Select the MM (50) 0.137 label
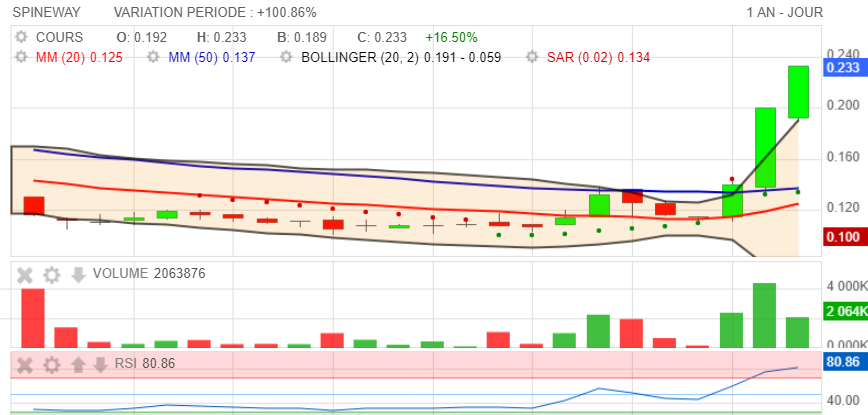 pyautogui.click(x=212, y=57)
